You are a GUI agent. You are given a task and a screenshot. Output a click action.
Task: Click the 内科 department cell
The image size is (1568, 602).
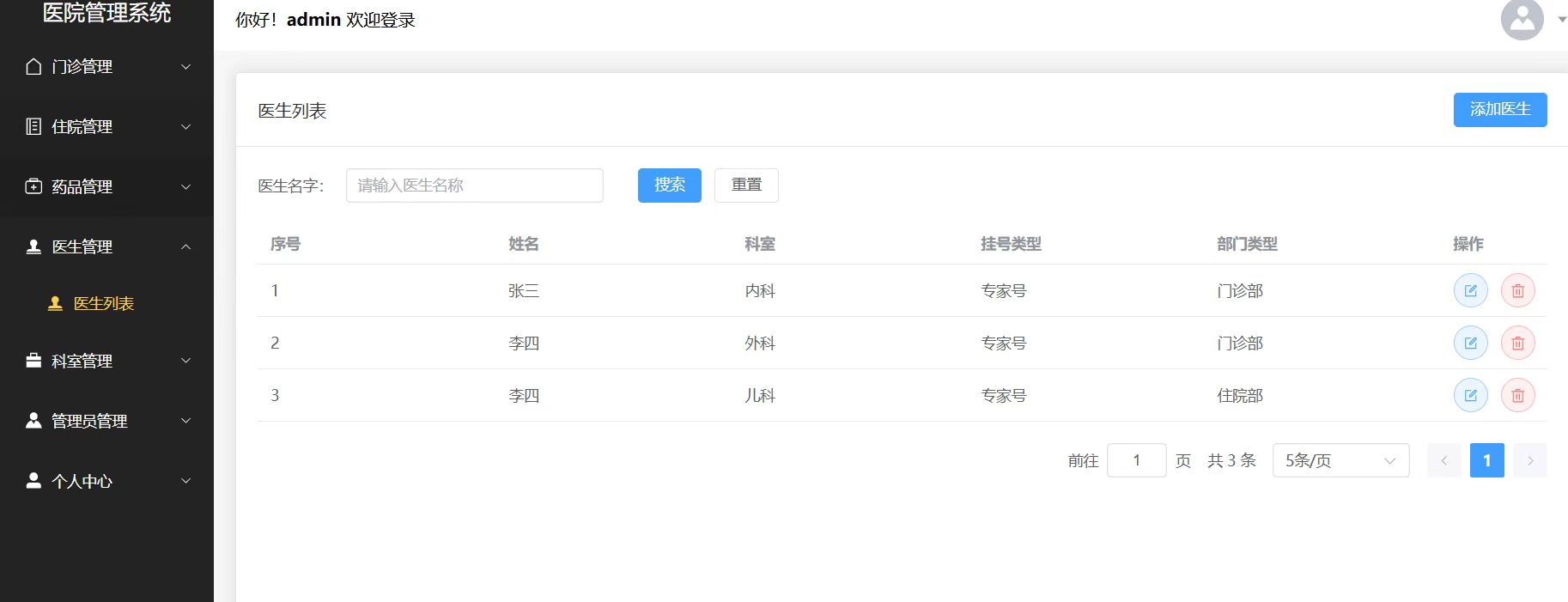coord(759,290)
